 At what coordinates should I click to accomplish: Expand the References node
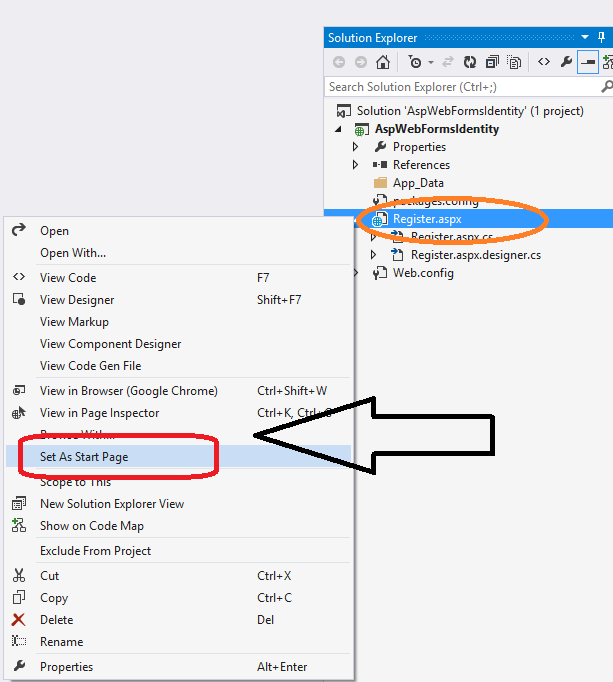[355, 165]
